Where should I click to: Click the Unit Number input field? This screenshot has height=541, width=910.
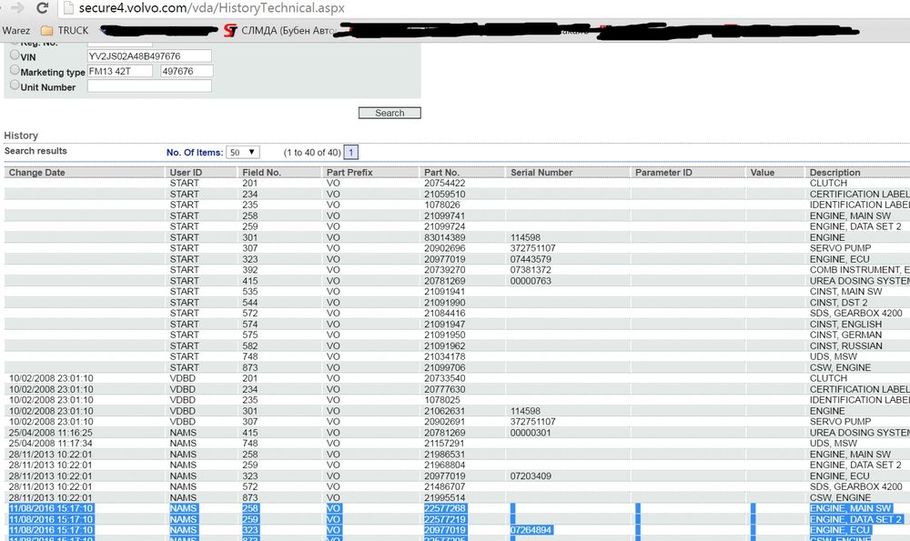(x=149, y=86)
